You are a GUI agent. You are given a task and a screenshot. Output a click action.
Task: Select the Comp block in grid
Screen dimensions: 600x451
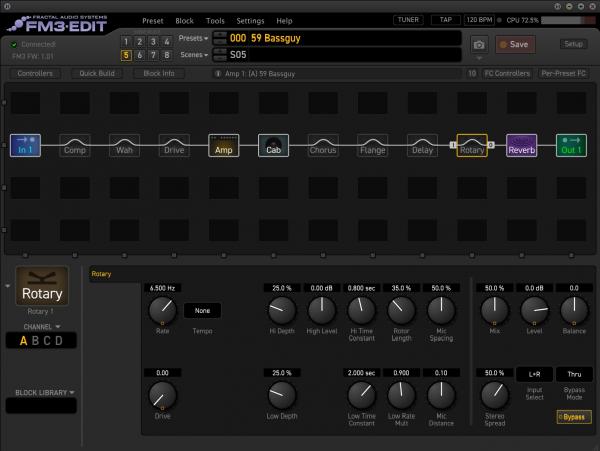click(x=75, y=145)
